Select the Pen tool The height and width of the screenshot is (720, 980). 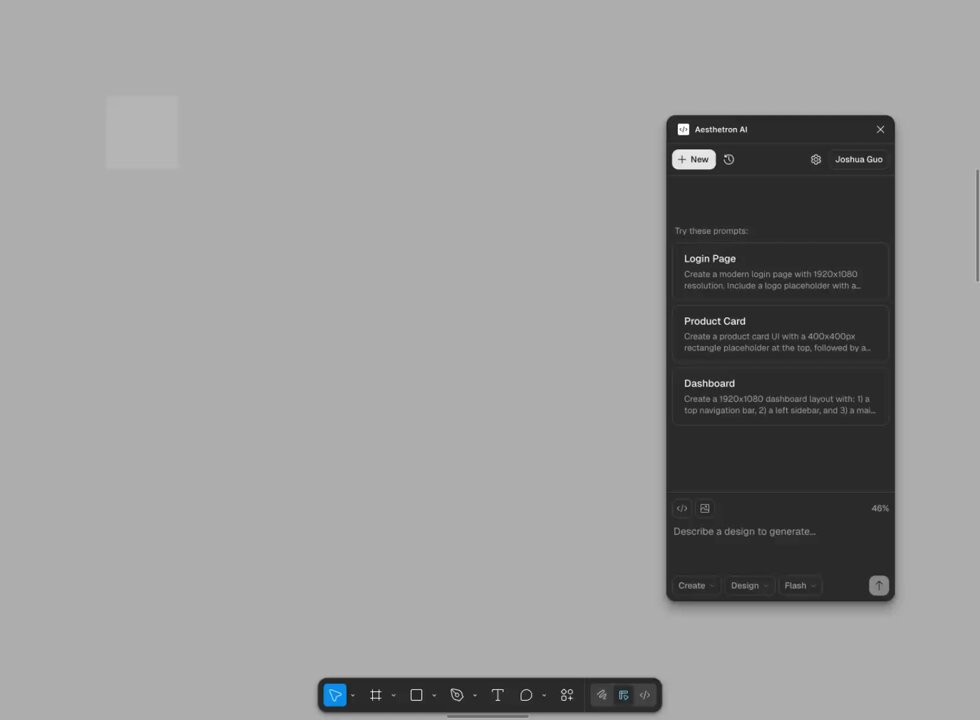(x=457, y=695)
